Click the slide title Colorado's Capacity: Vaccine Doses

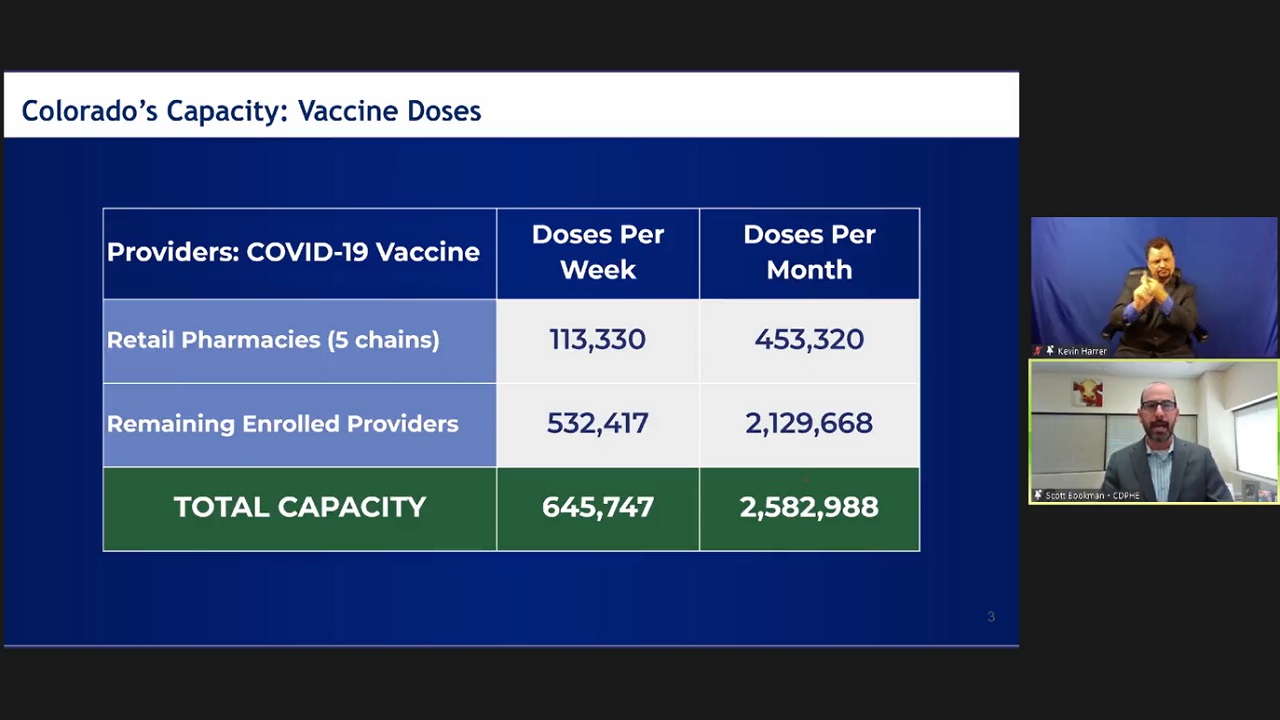pos(251,110)
